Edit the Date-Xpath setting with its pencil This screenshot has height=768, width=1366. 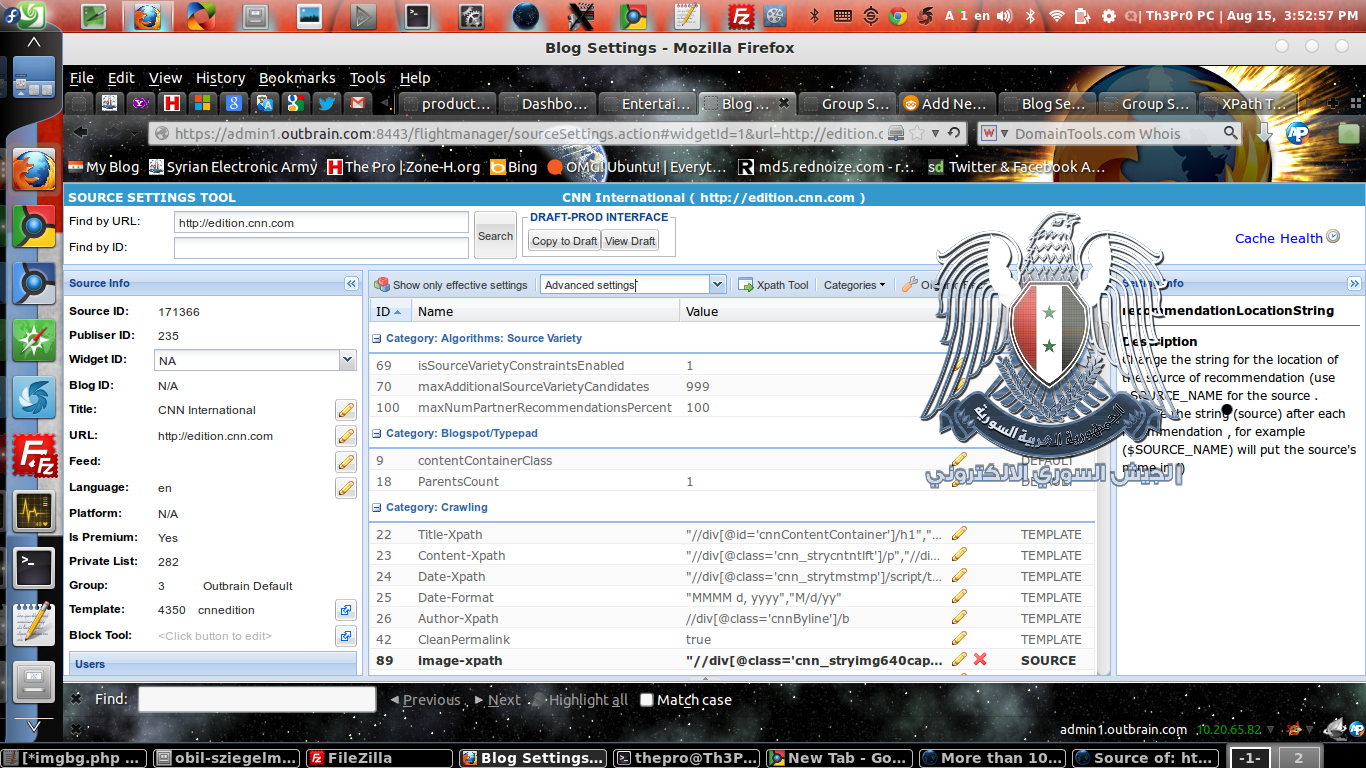tap(959, 576)
